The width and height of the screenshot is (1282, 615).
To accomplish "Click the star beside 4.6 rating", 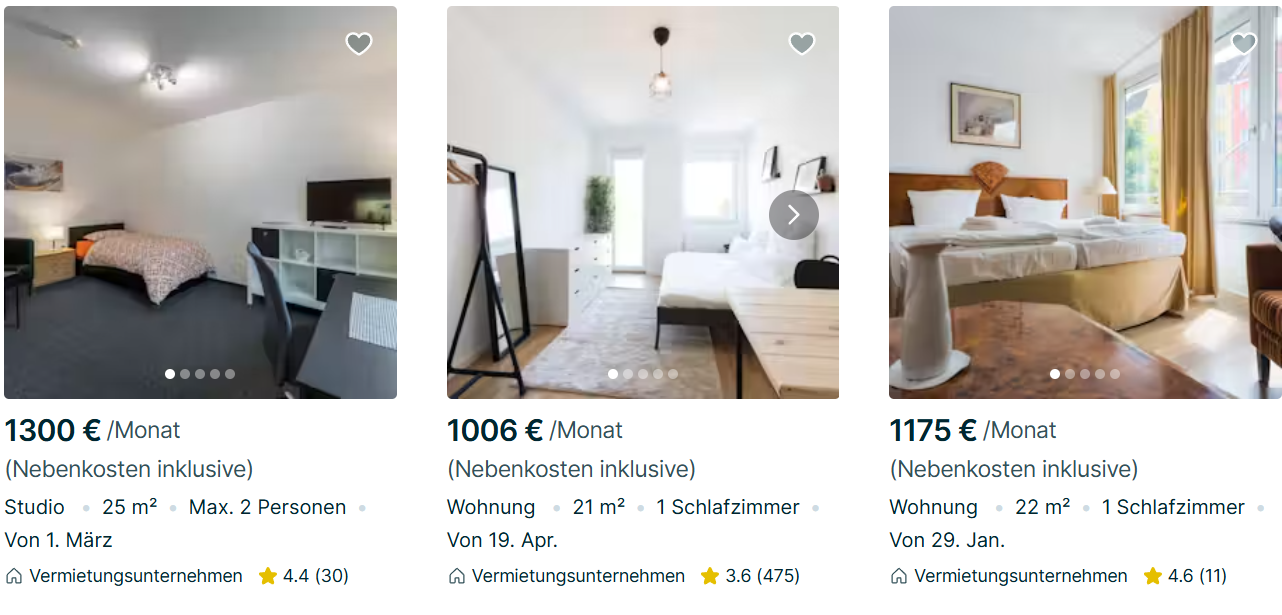I will 1152,576.
